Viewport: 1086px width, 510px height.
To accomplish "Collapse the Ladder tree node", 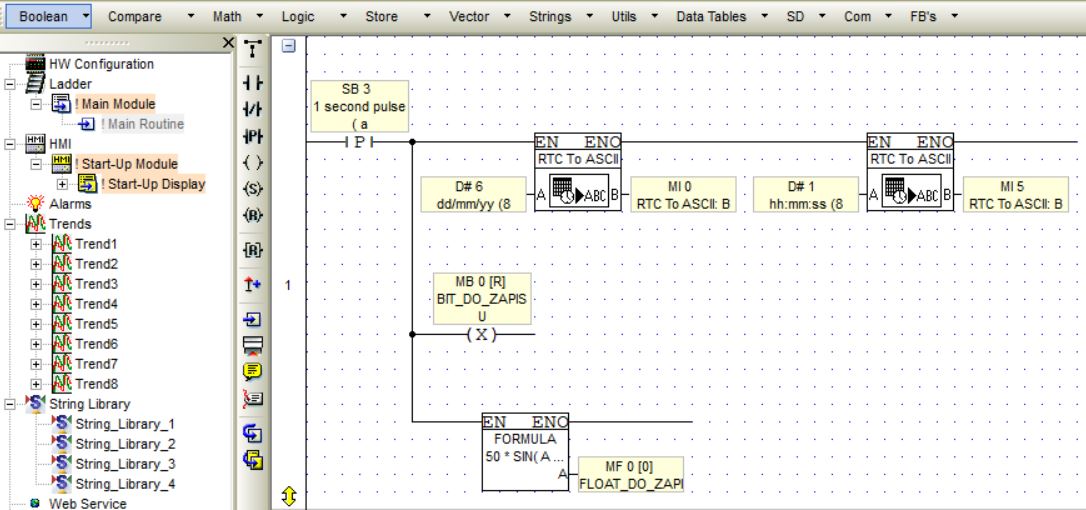I will pos(10,85).
